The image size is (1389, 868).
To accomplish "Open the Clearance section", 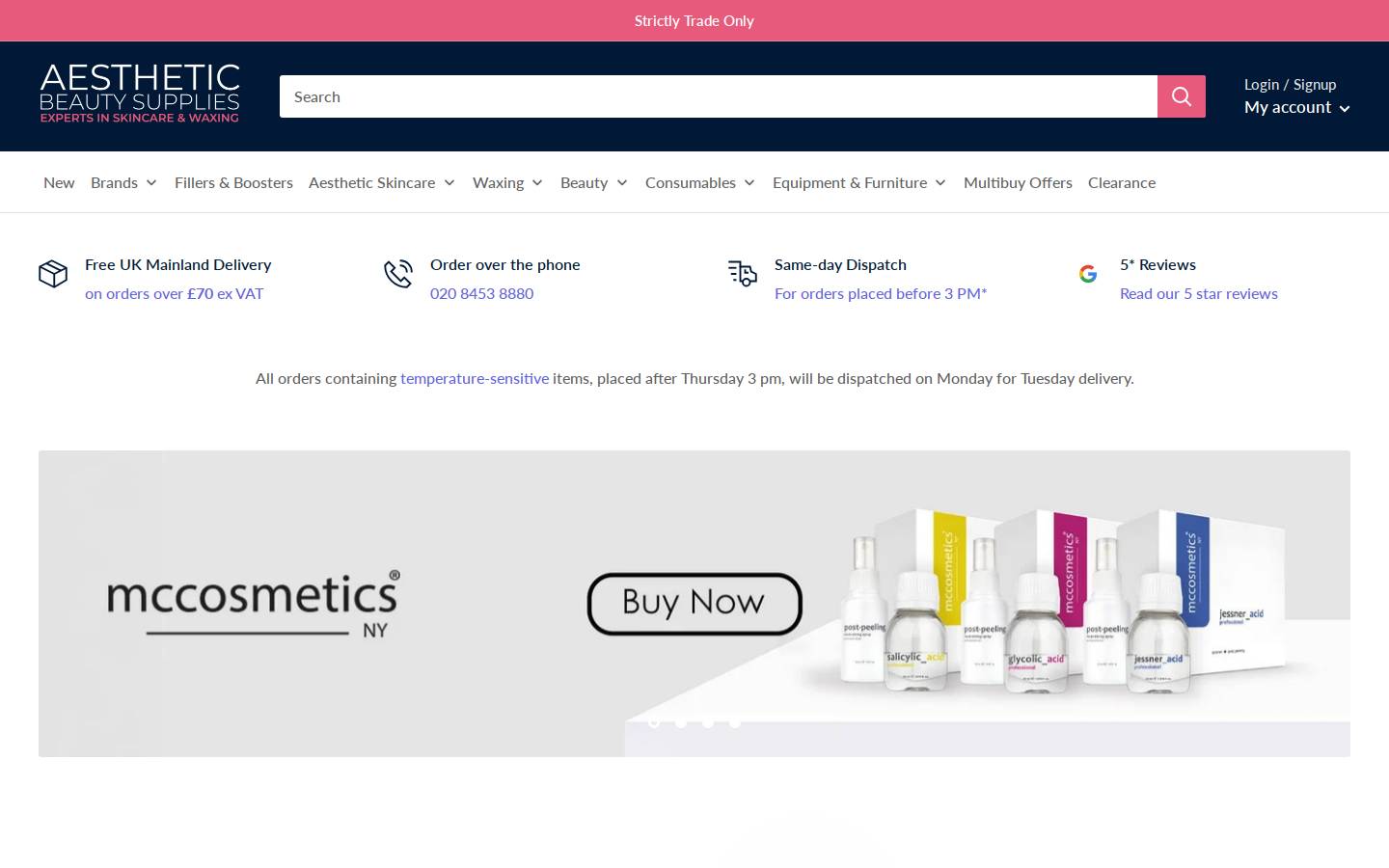I will [1122, 182].
